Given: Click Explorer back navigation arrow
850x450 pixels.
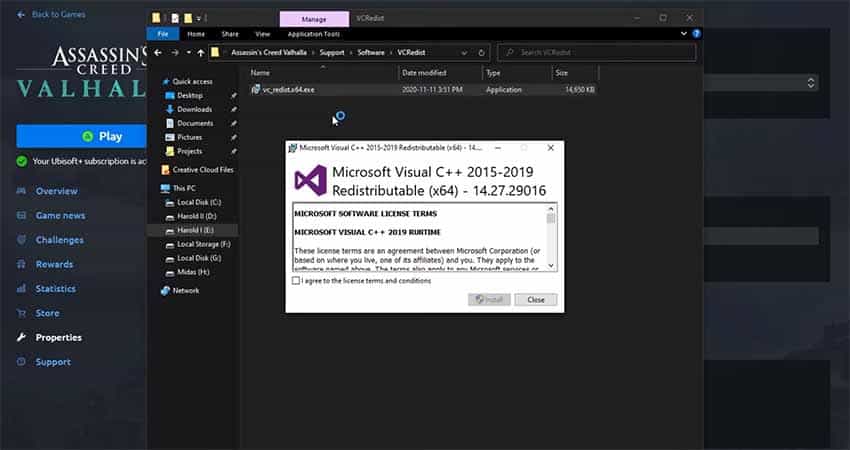Looking at the screenshot, I should (x=158, y=53).
